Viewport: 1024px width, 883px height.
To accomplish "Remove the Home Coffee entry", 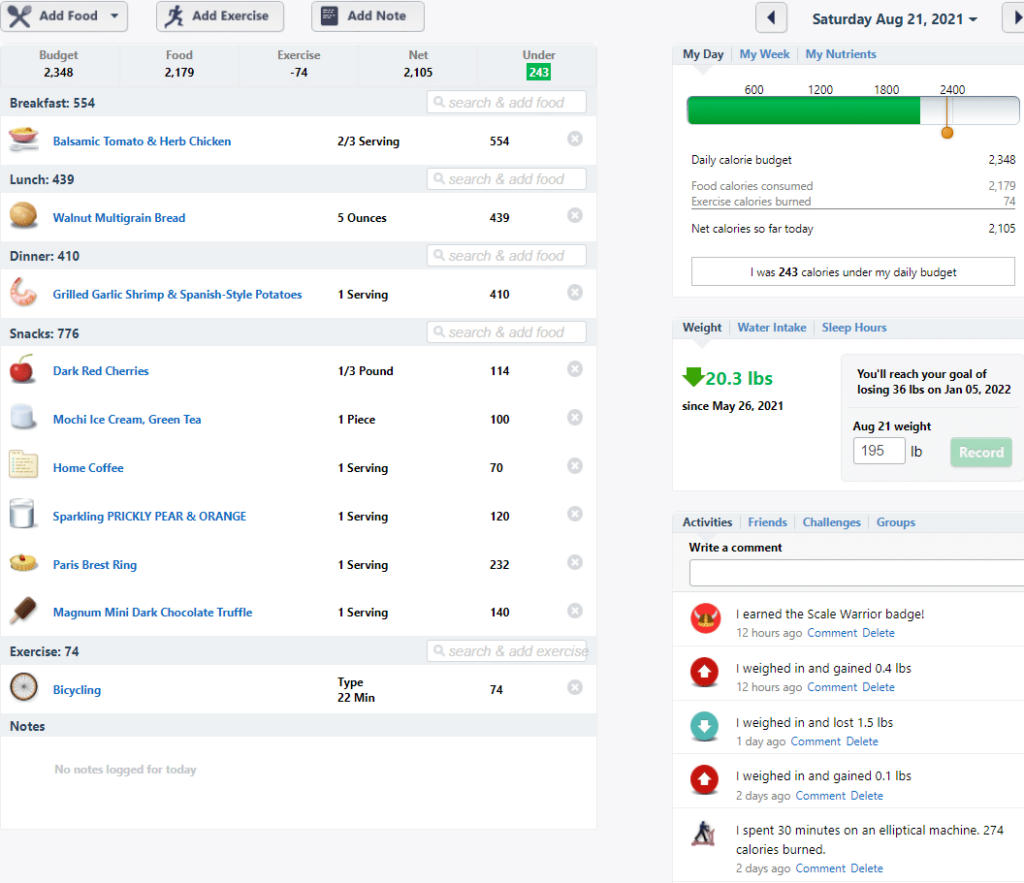I will pyautogui.click(x=575, y=466).
